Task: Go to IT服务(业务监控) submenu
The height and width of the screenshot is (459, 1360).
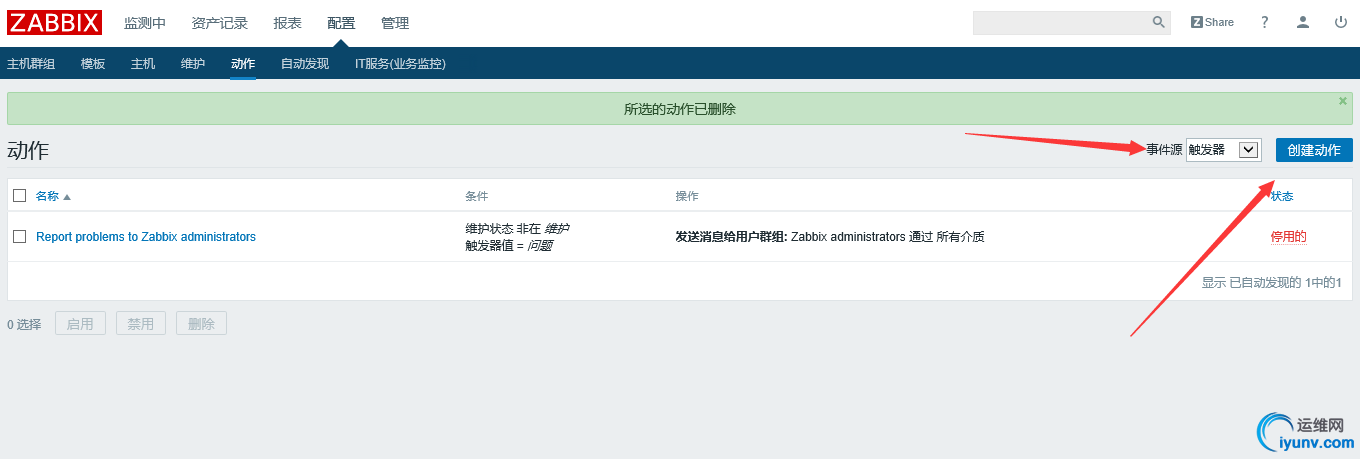Action: (400, 64)
